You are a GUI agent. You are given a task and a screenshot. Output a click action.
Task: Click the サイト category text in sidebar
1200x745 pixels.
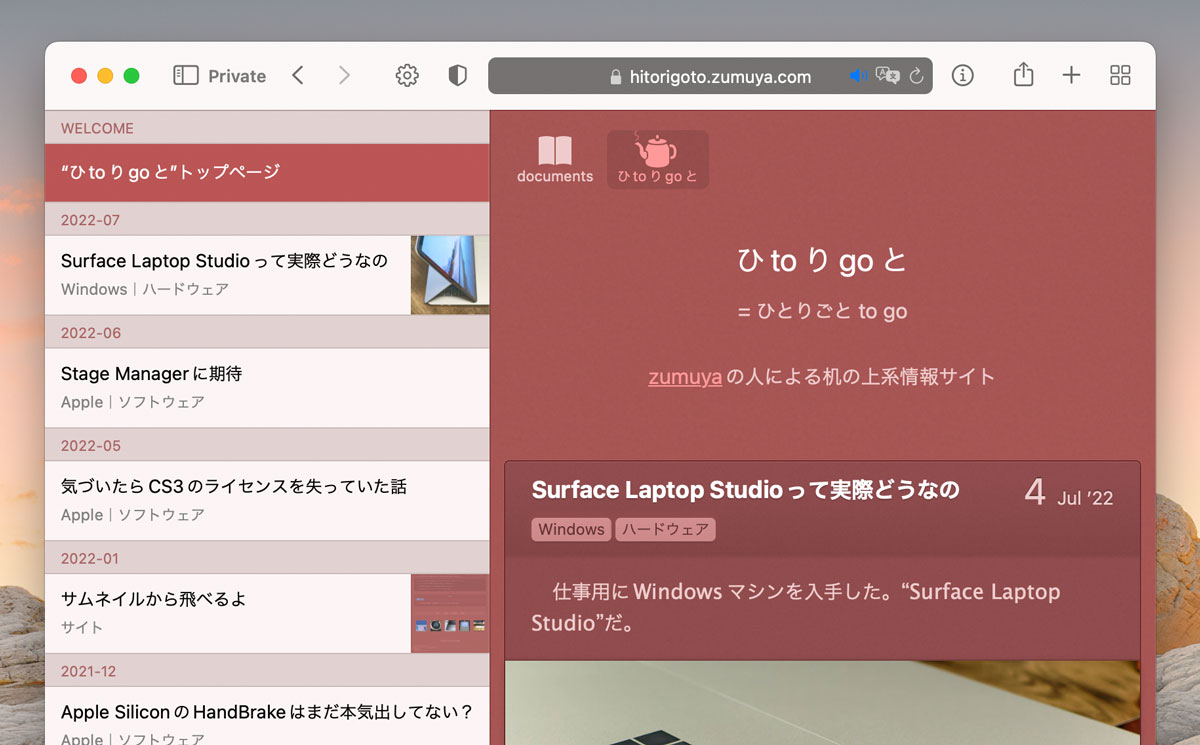coord(82,628)
